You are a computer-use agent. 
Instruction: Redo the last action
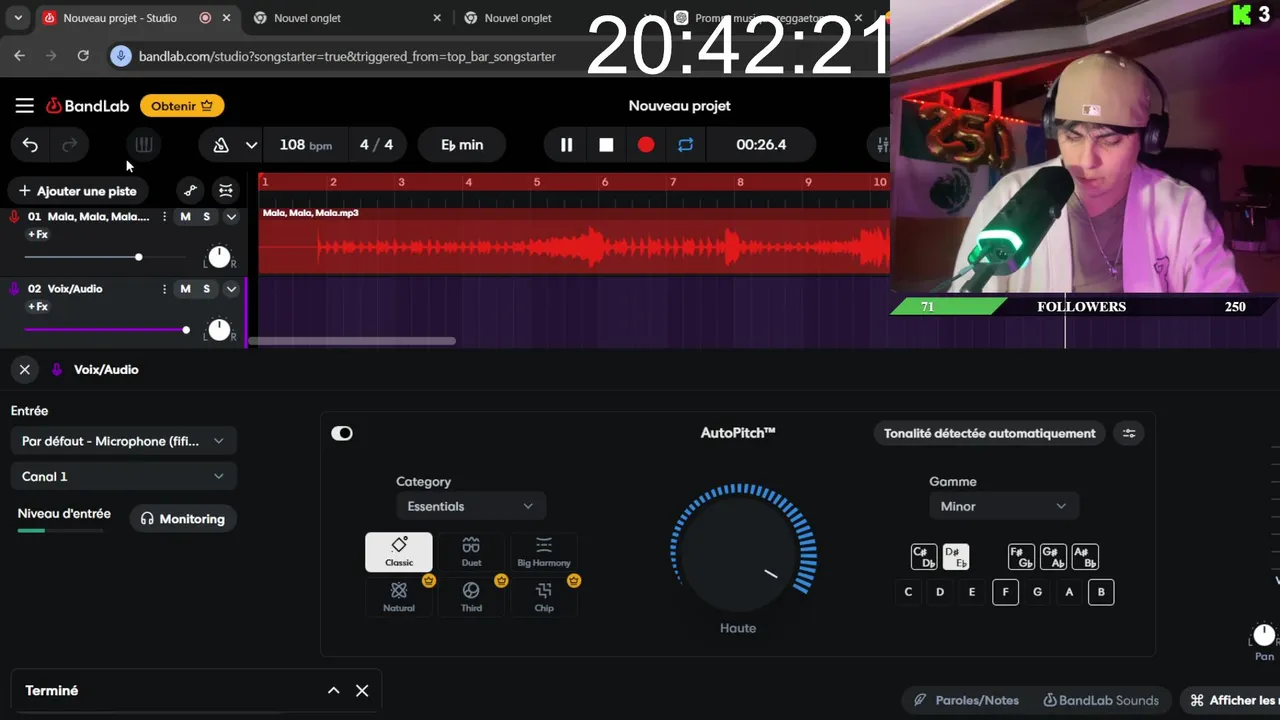[x=70, y=145]
